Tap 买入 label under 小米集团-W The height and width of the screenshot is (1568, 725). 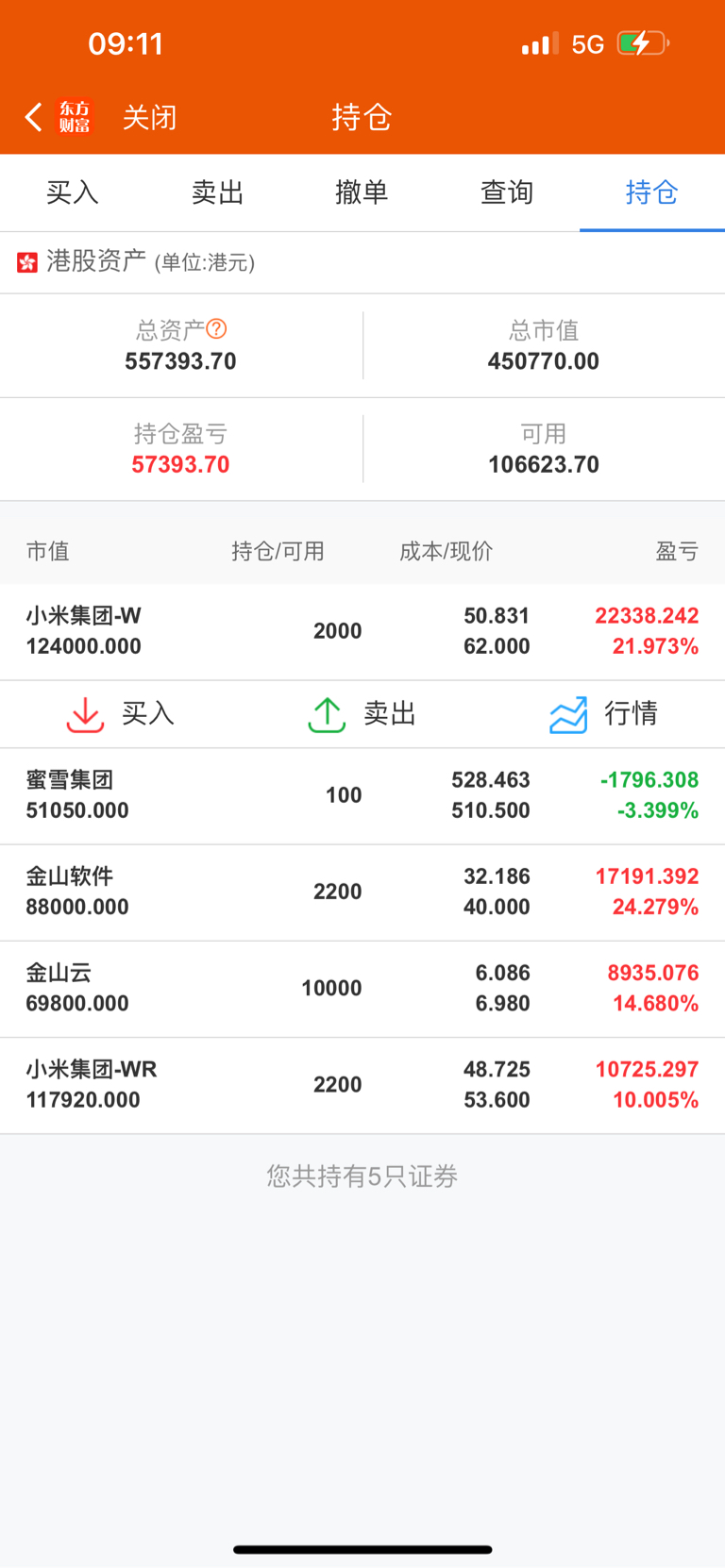[x=148, y=713]
